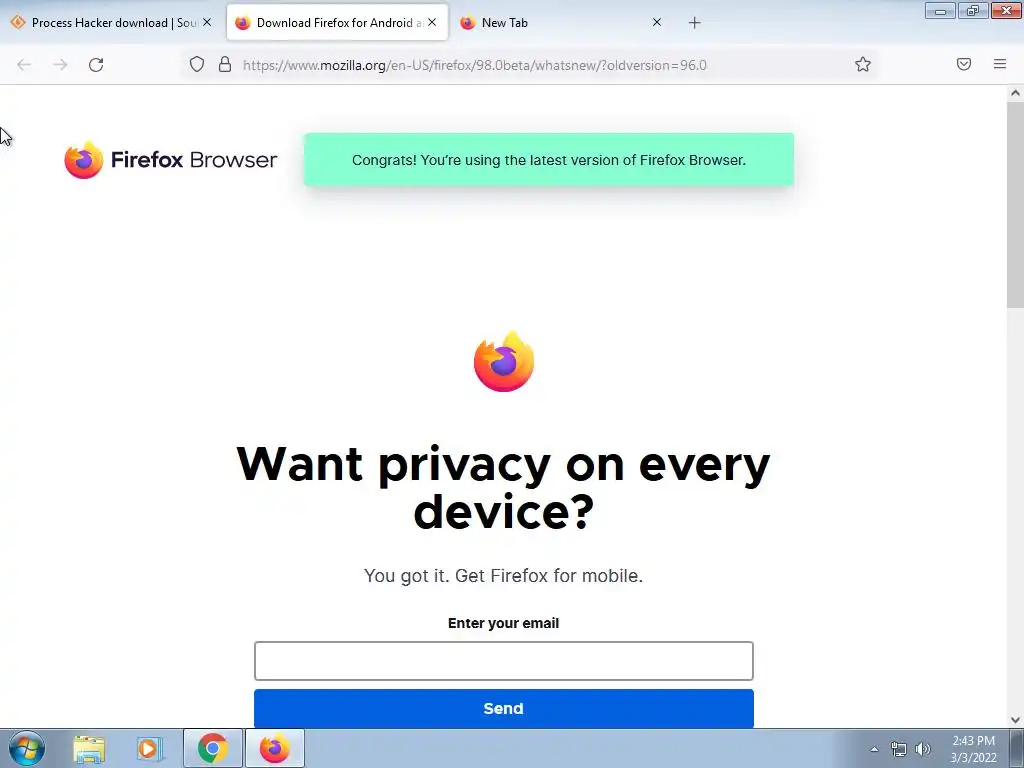The width and height of the screenshot is (1024, 768).
Task: Show hidden system tray icons
Action: 874,749
